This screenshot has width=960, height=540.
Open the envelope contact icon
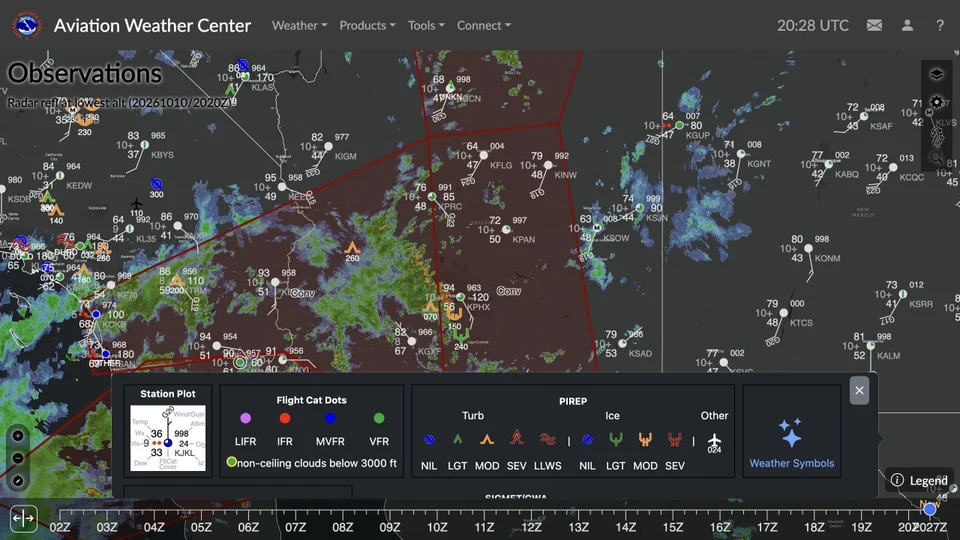[874, 25]
